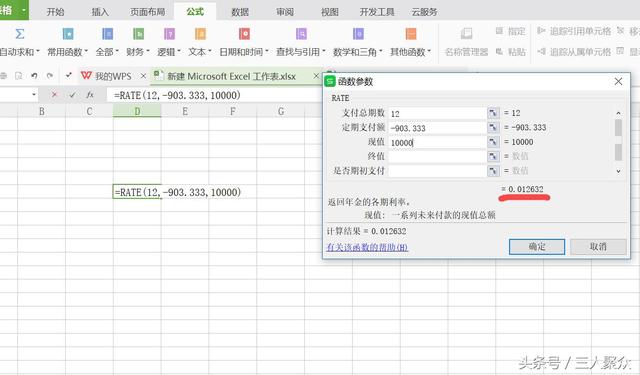The width and height of the screenshot is (640, 375).
Task: Click the empty 终值 input field
Action: pos(437,156)
